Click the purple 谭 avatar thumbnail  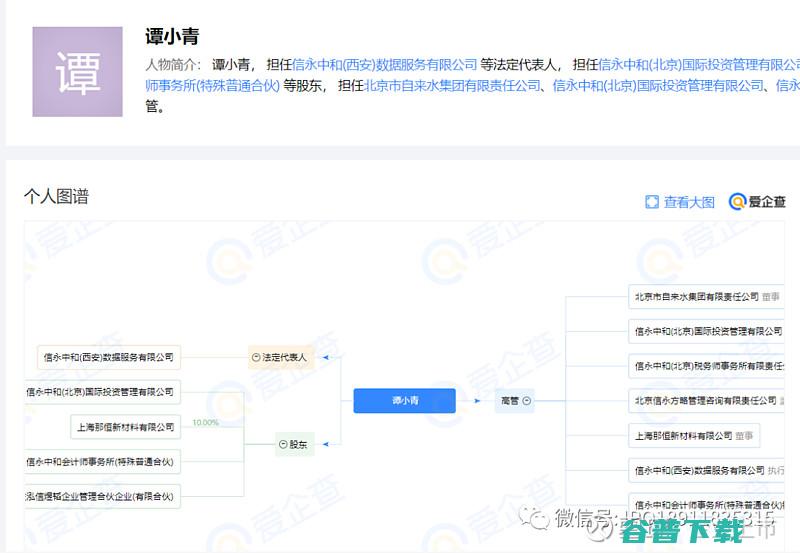(78, 72)
